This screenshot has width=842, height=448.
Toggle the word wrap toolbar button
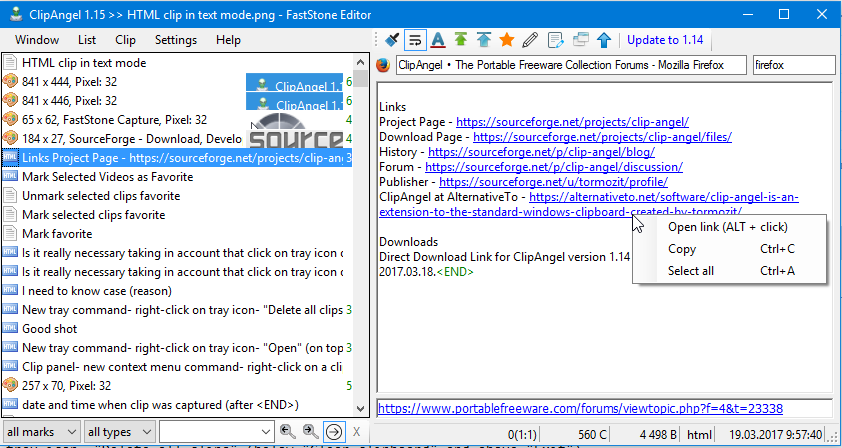[x=415, y=40]
